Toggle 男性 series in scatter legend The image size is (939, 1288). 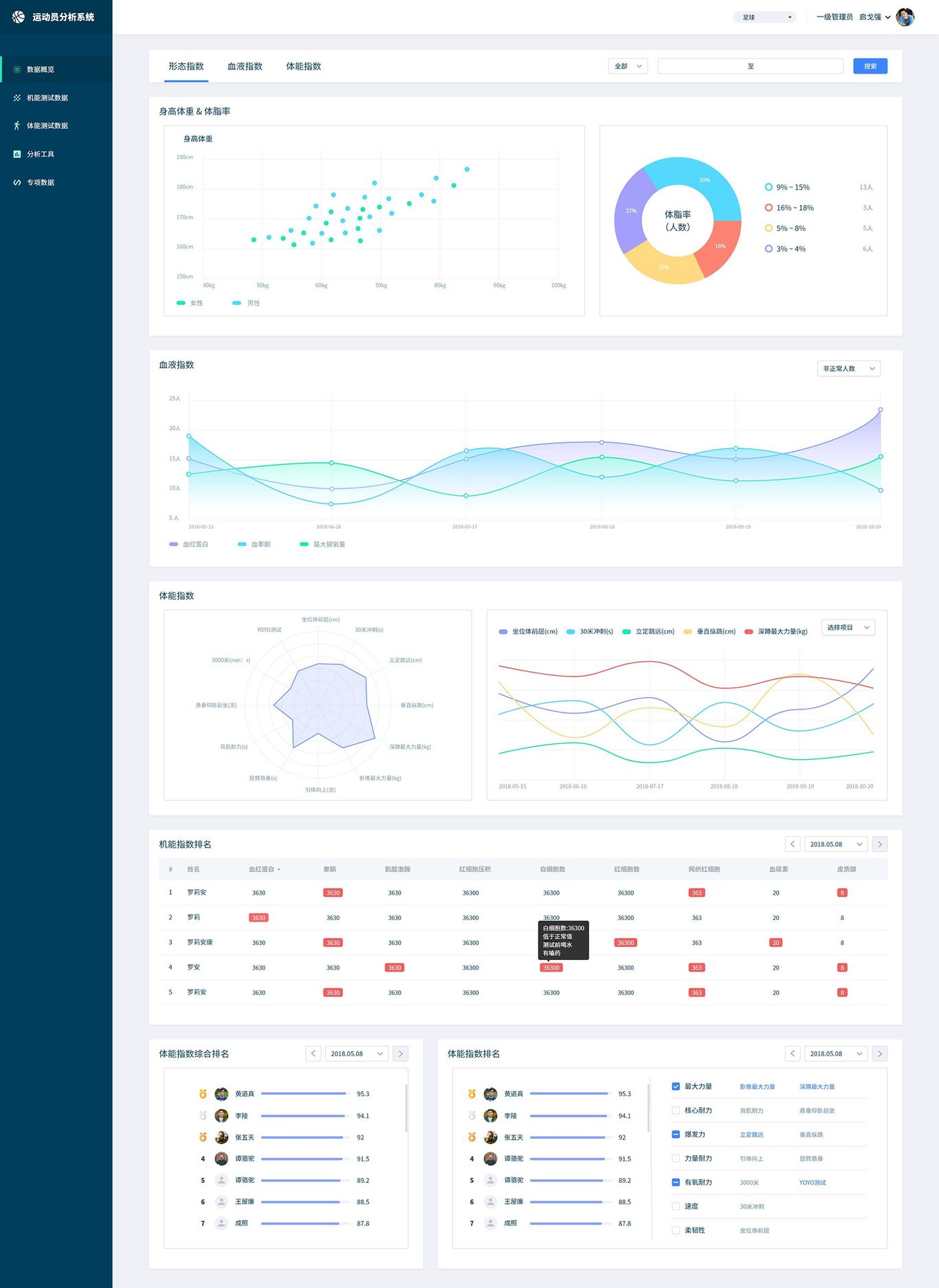click(246, 303)
